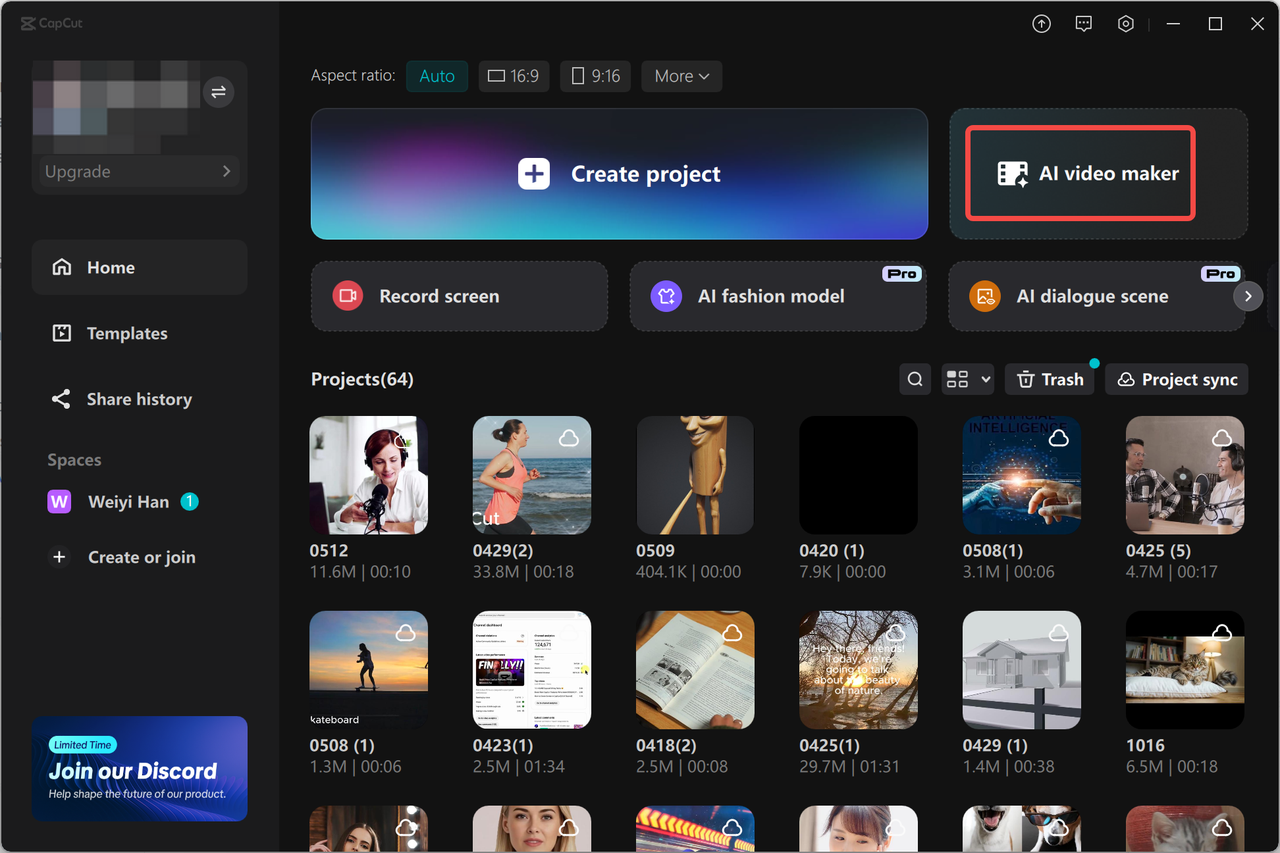Click the cloud icon on project 0418(2)
The height and width of the screenshot is (853, 1280).
[x=732, y=633]
